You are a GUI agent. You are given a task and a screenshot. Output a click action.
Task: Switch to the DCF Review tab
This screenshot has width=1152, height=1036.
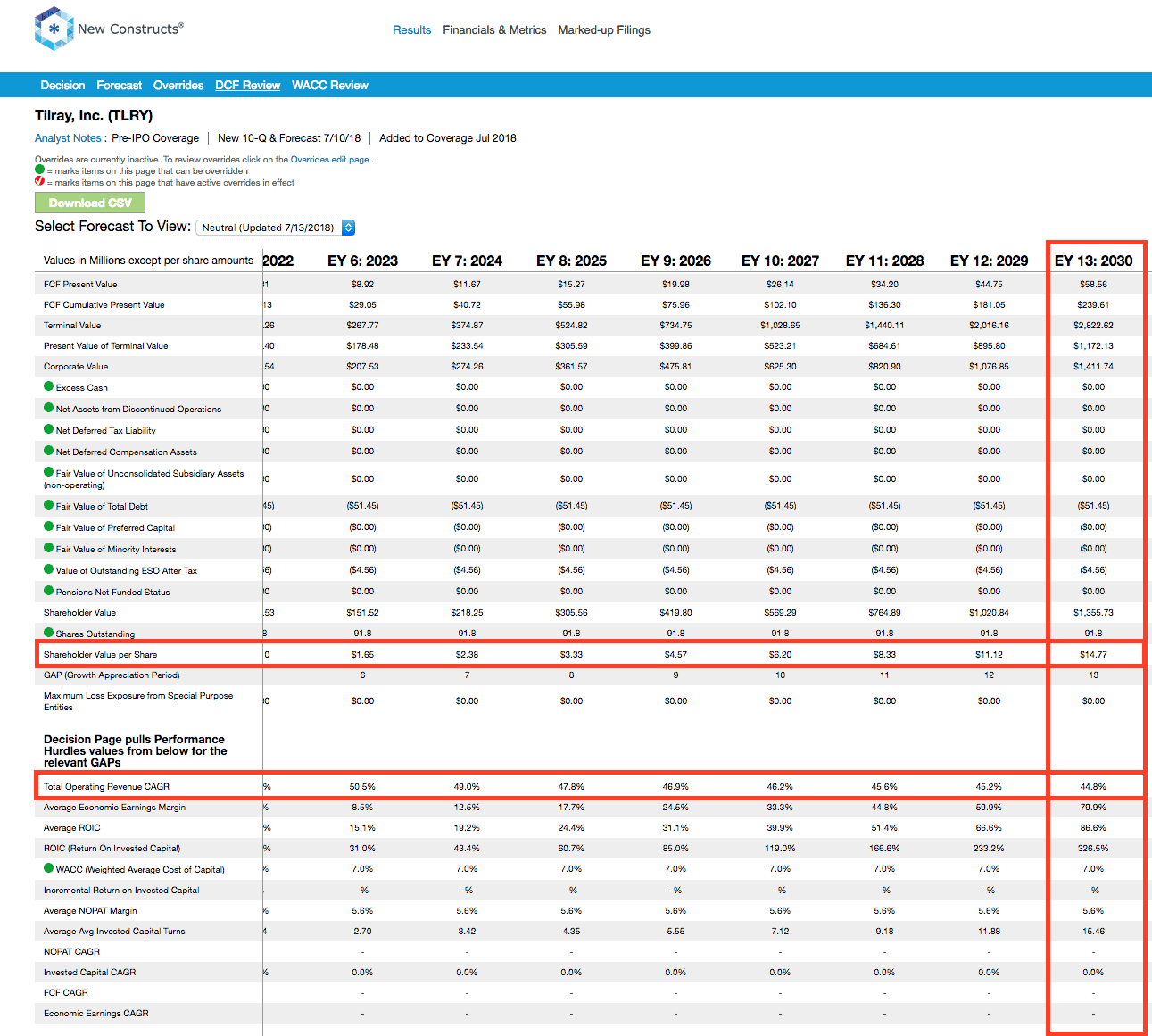click(247, 85)
